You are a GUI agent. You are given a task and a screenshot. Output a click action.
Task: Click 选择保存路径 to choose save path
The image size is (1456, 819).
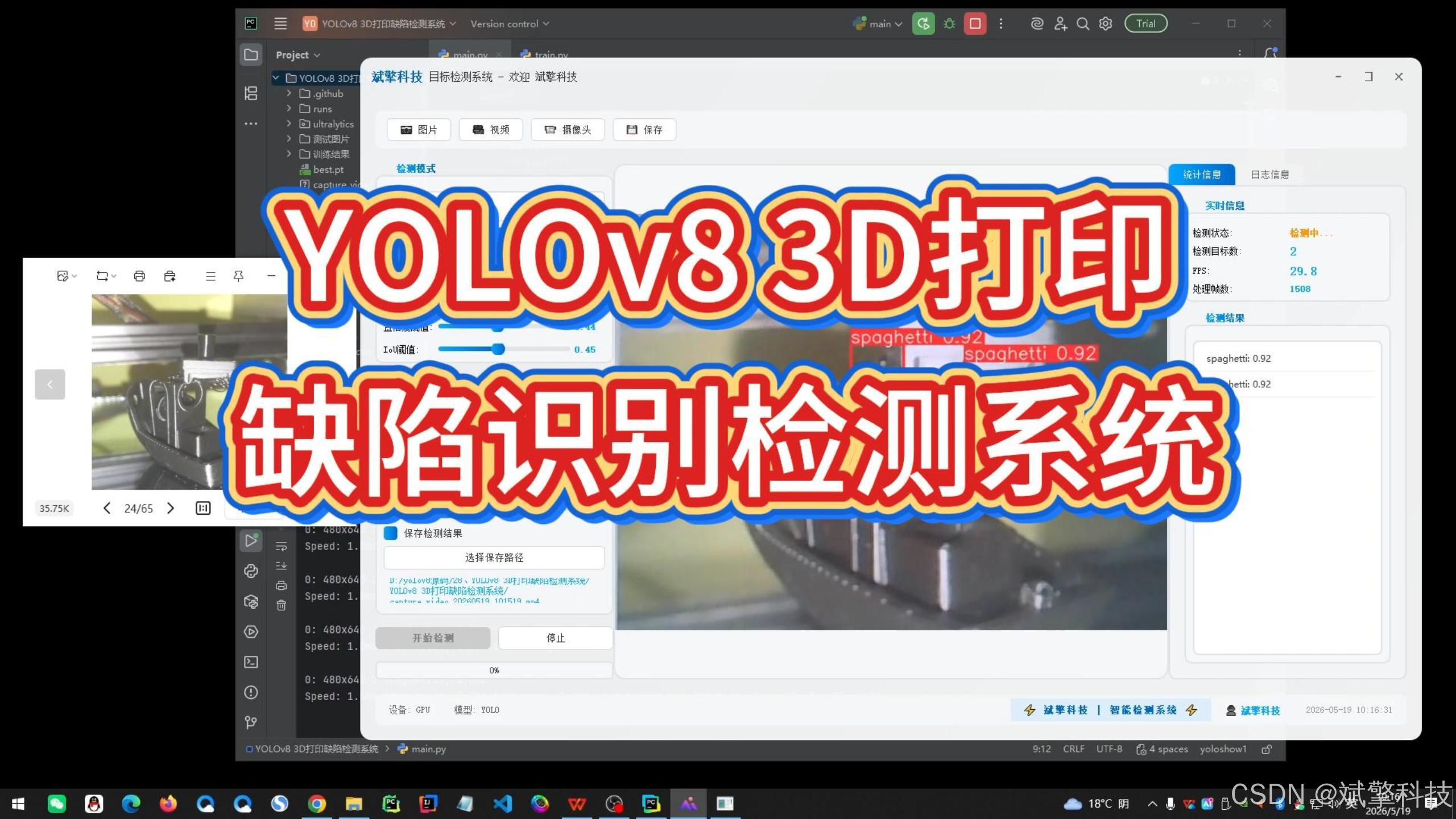[494, 557]
